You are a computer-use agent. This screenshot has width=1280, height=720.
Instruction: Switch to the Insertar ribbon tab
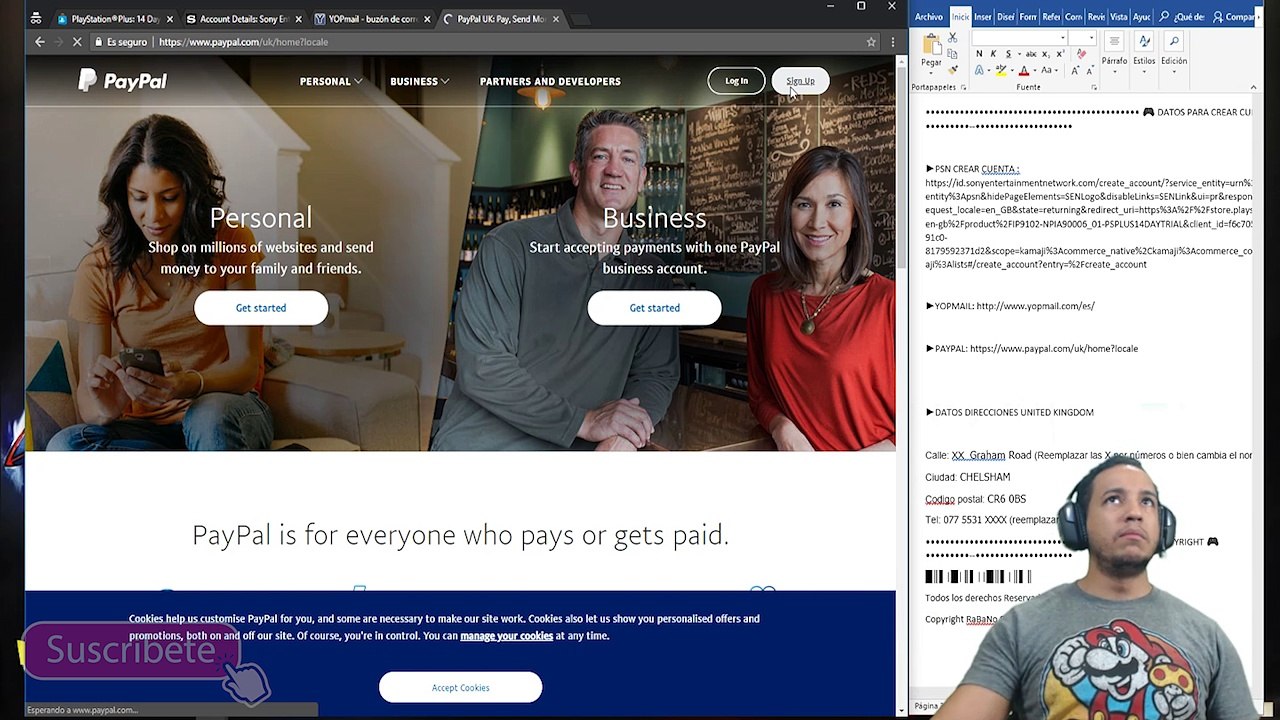pos(983,17)
